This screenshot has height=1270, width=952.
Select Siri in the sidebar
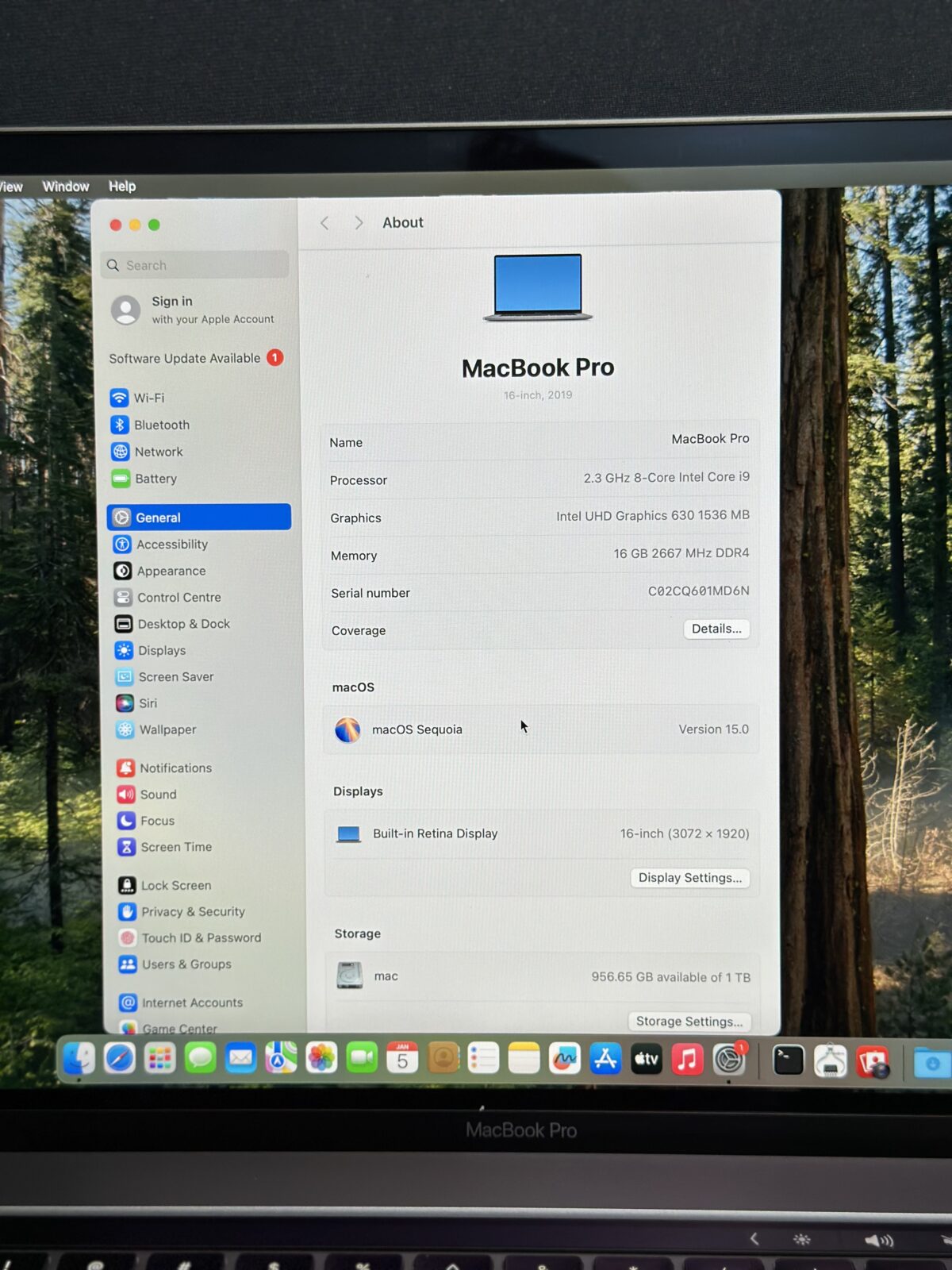[136, 703]
